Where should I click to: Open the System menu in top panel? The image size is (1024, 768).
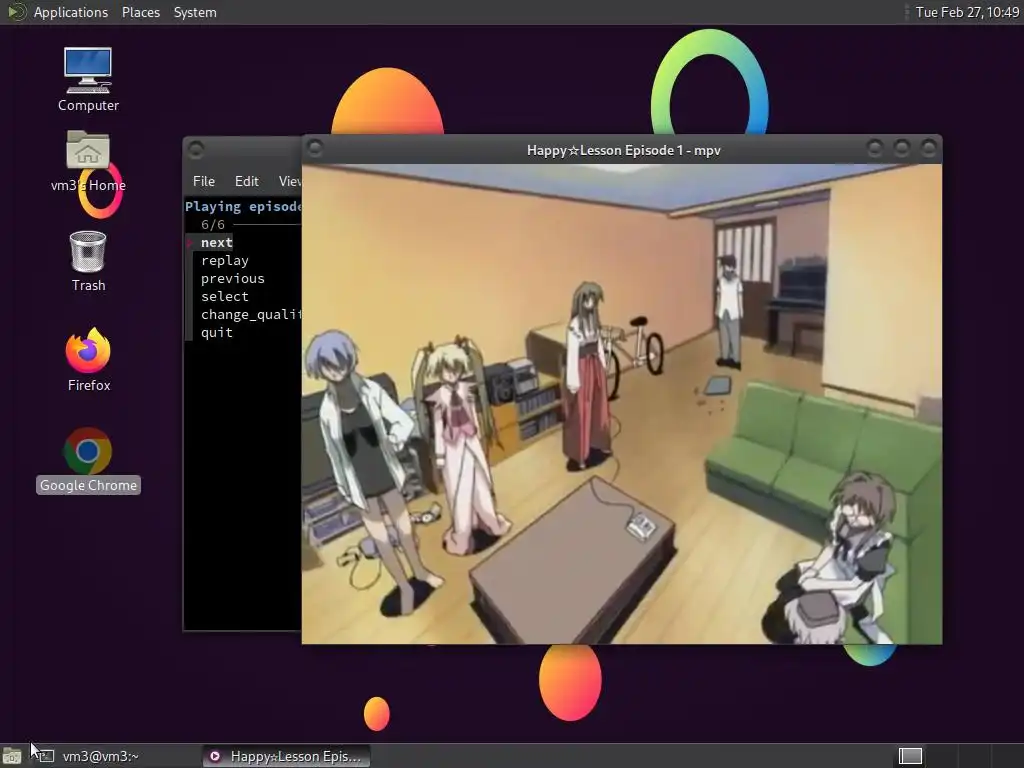(x=195, y=12)
